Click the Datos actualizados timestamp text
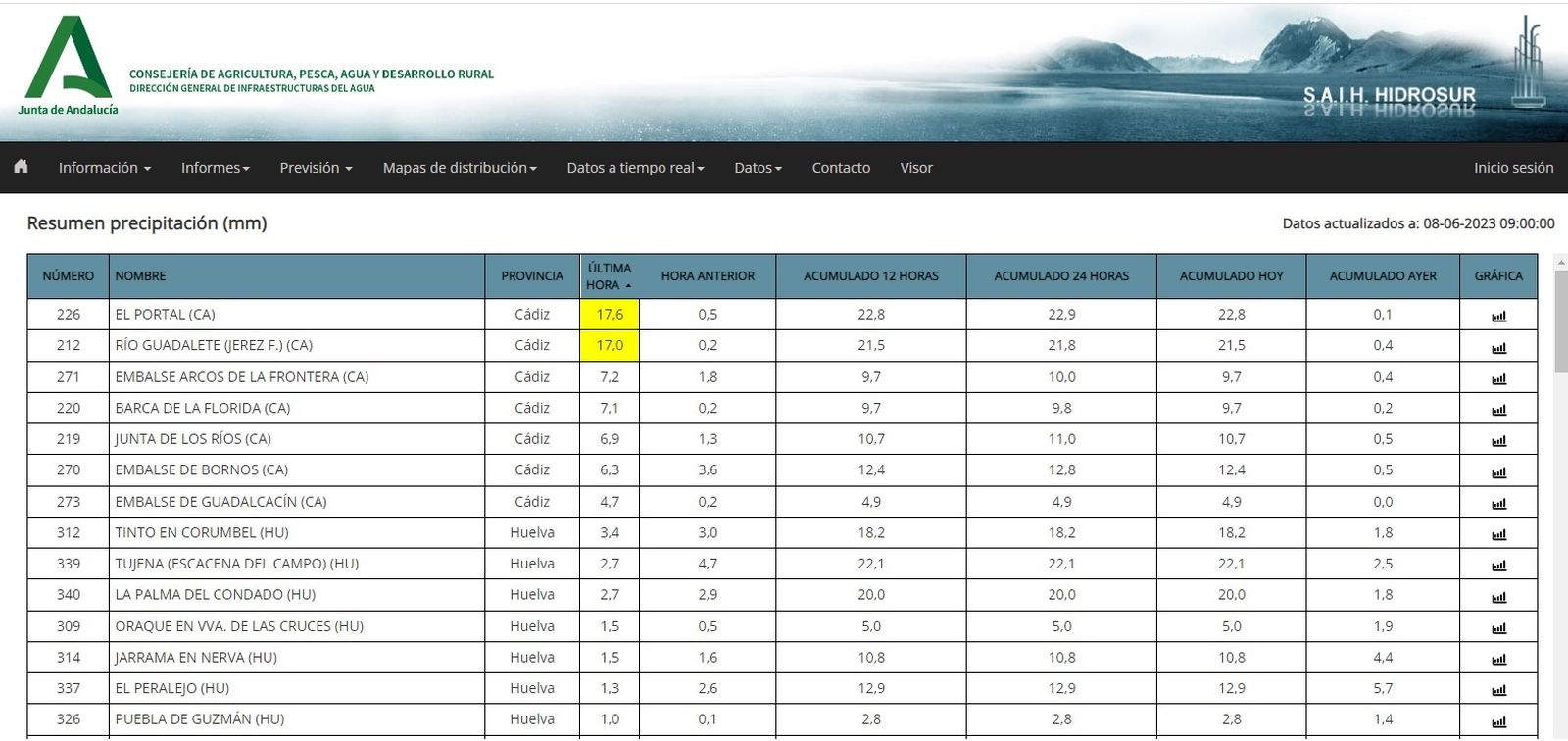1568x741 pixels. 1418,223
